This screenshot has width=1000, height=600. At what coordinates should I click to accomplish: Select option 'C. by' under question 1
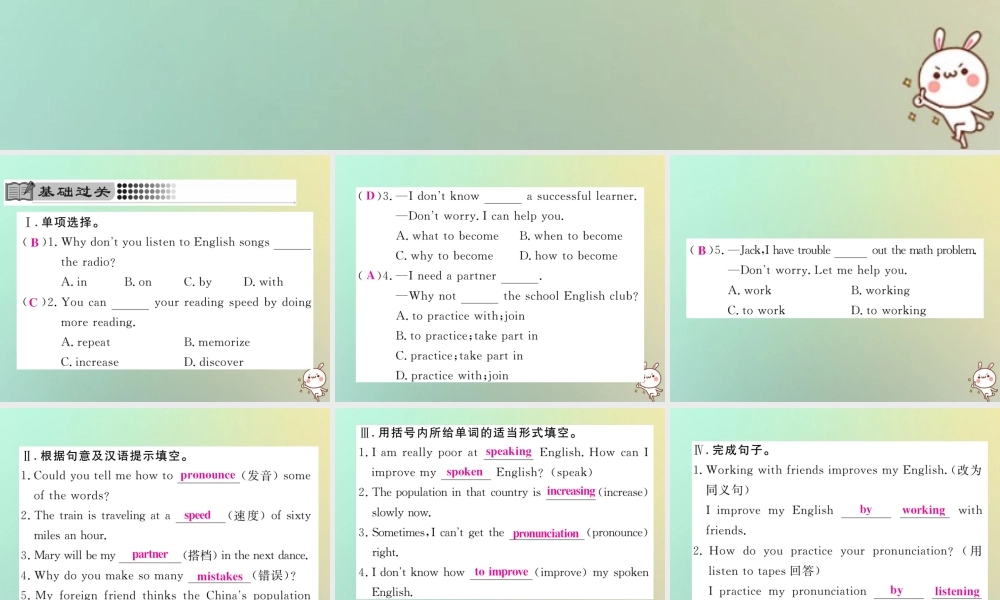point(198,282)
